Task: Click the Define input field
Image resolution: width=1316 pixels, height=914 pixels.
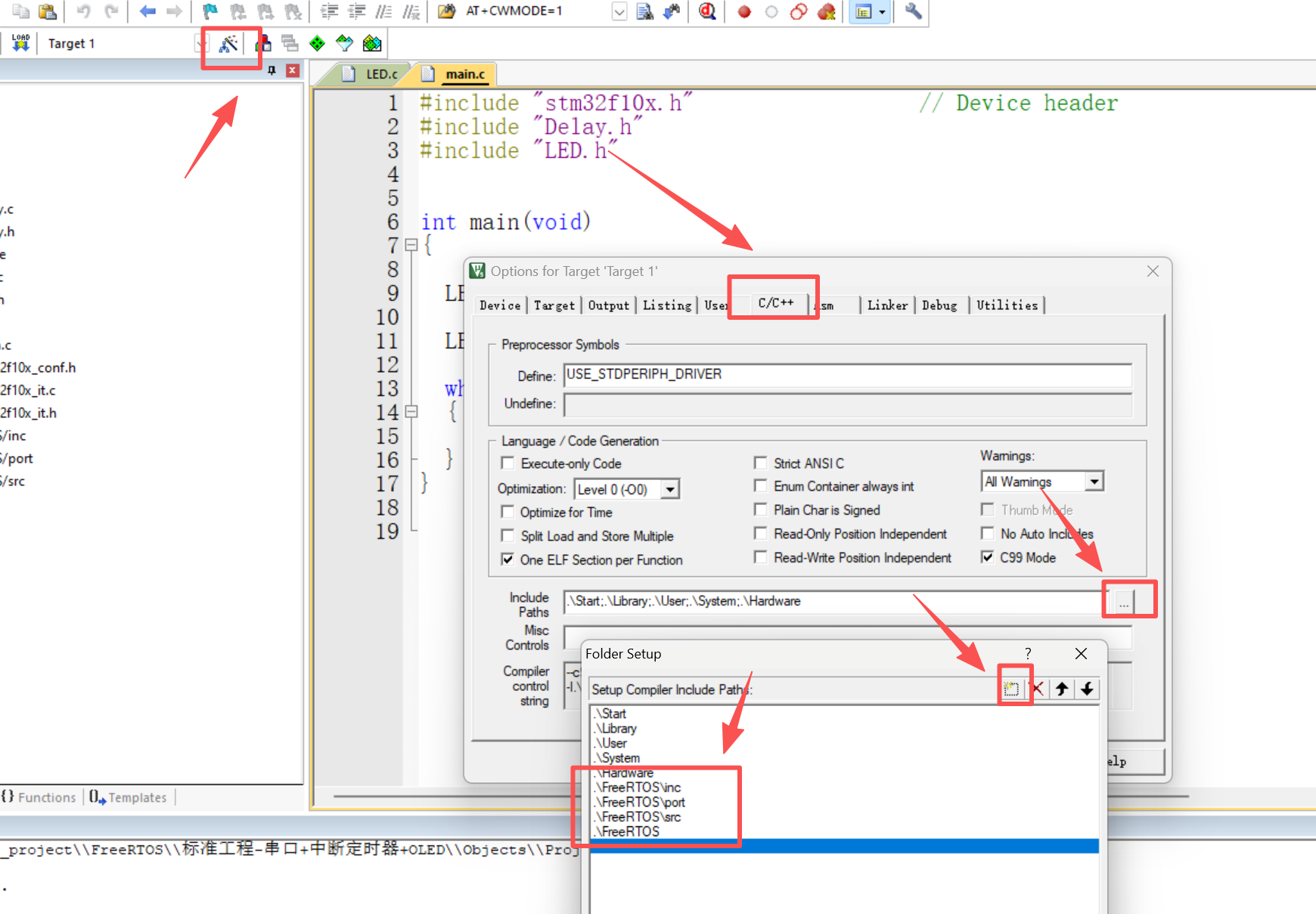Action: pyautogui.click(x=847, y=375)
